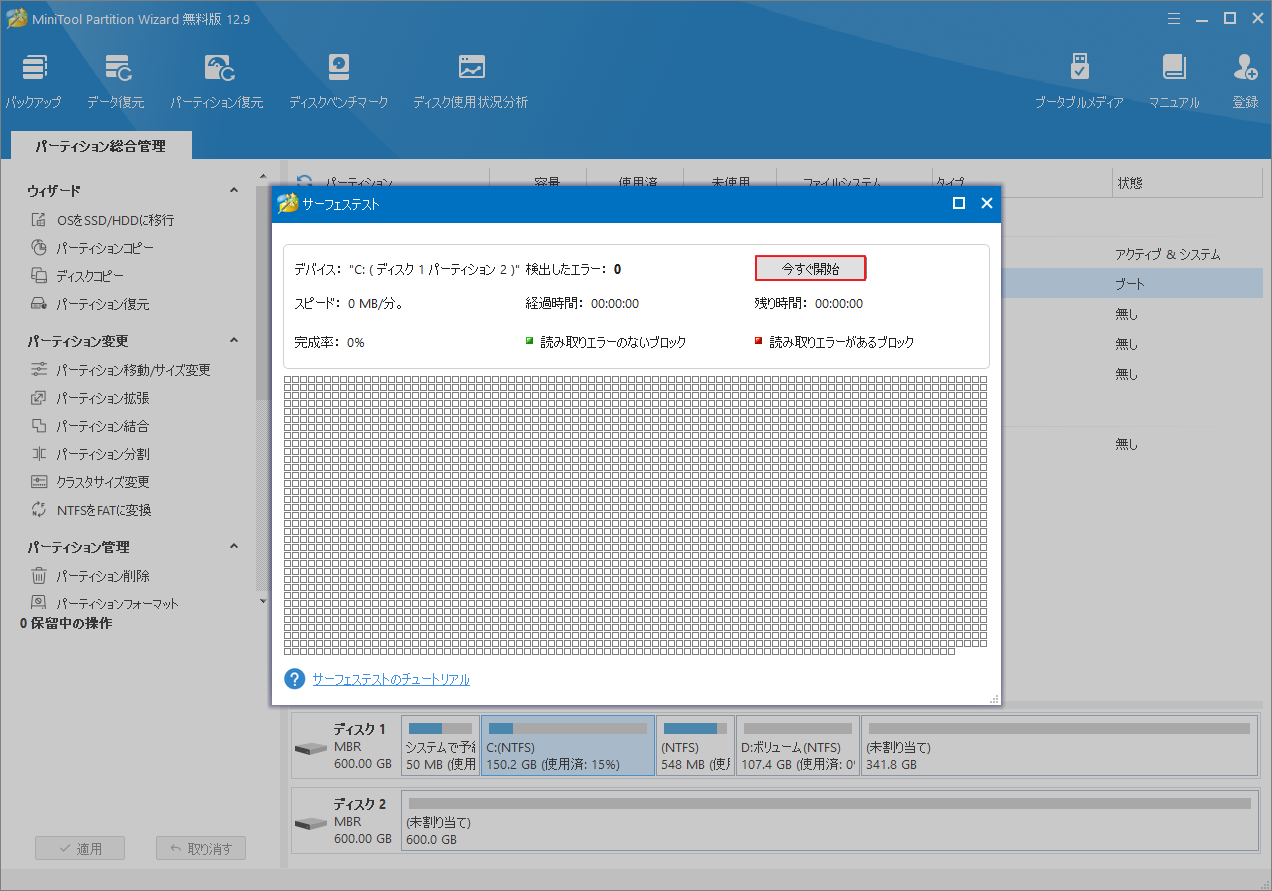
Task: Select OSをSSD/HDDに移行 wizard
Action: coord(103,220)
